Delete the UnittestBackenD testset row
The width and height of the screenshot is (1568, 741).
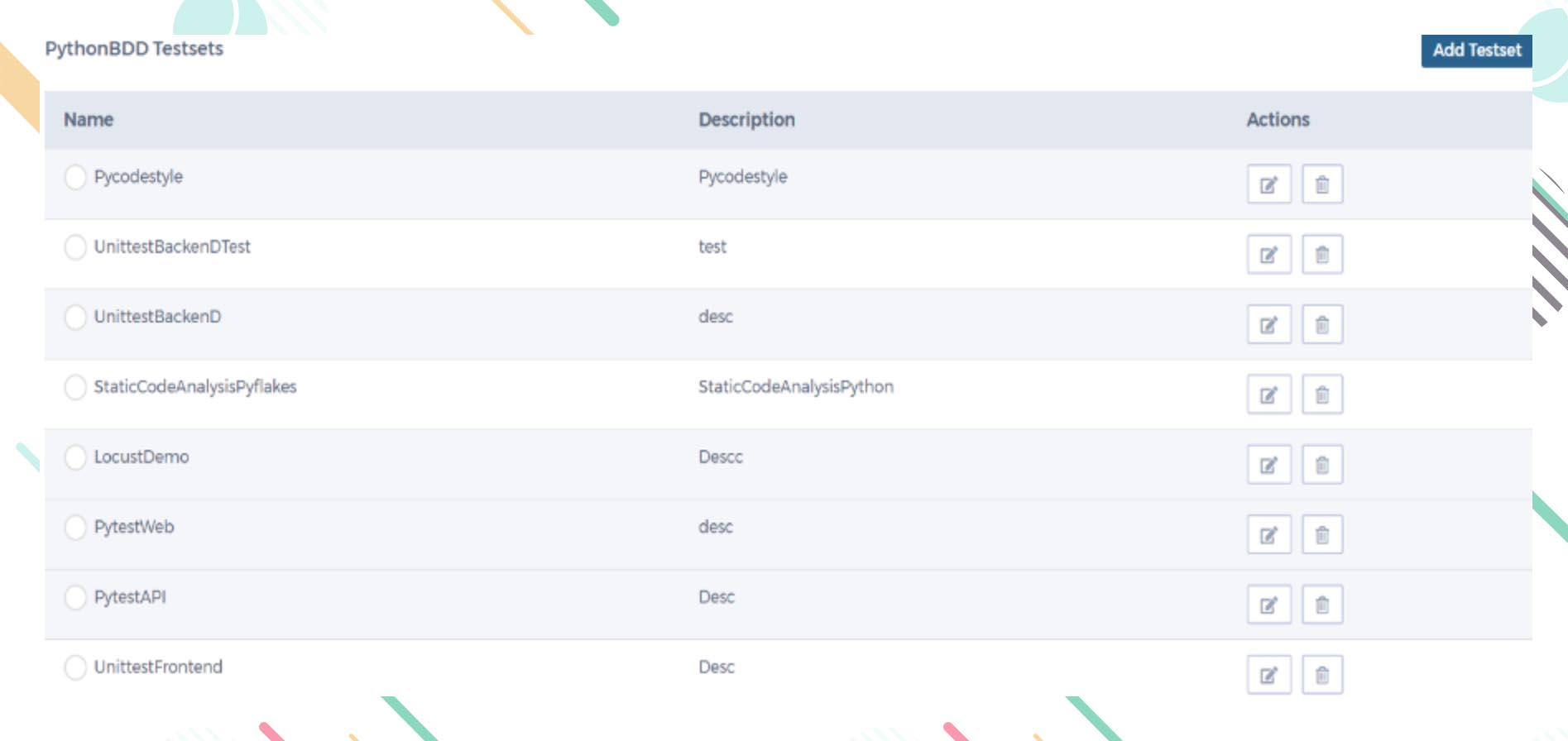pyautogui.click(x=1322, y=324)
